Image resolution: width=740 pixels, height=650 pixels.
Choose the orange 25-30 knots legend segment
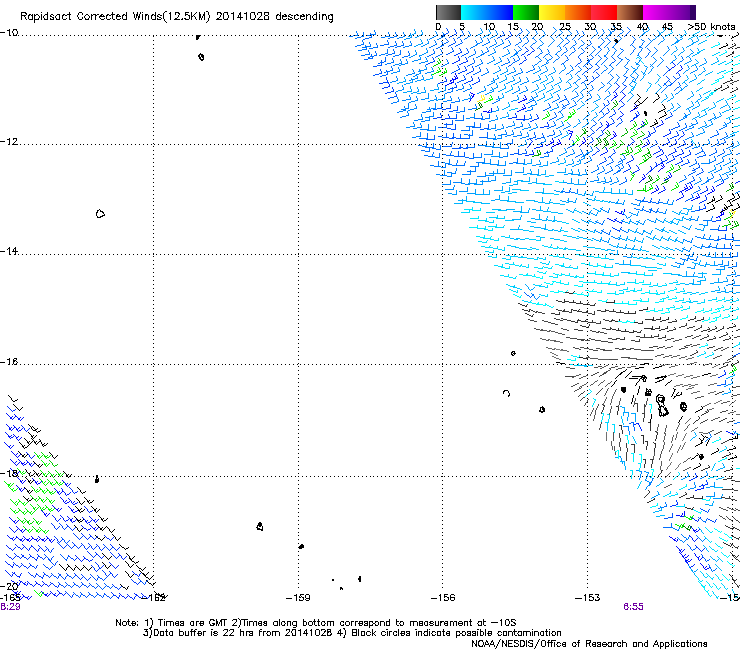(x=578, y=12)
